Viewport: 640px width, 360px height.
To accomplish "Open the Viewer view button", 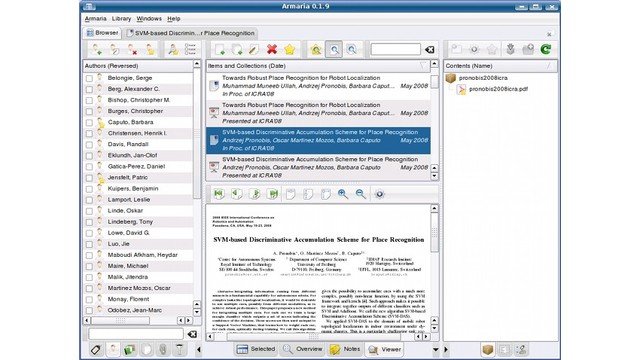I will click(385, 349).
